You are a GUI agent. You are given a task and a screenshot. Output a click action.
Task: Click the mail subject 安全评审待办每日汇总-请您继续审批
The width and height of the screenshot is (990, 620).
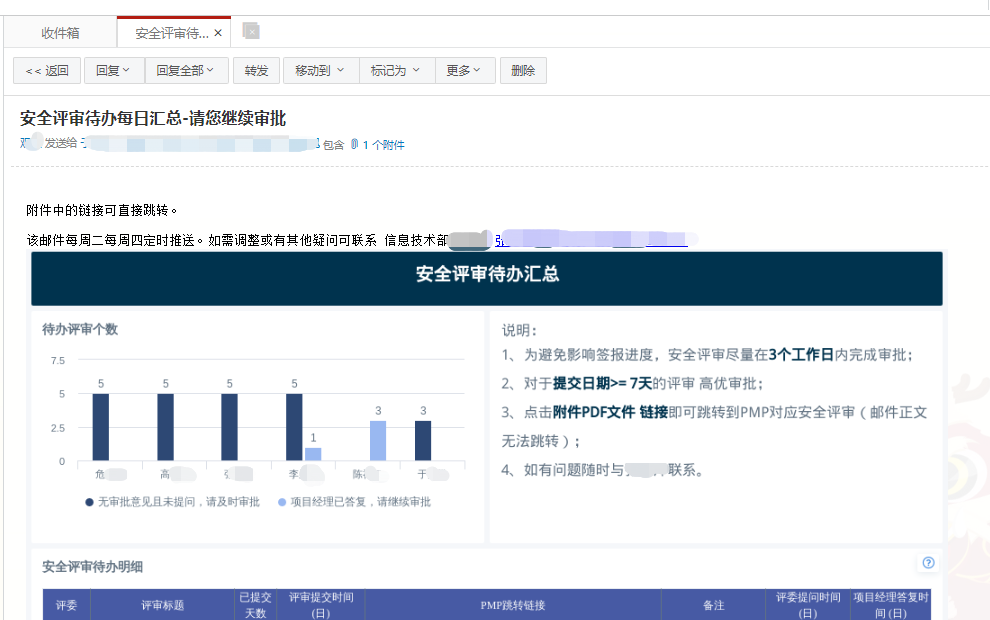153,118
